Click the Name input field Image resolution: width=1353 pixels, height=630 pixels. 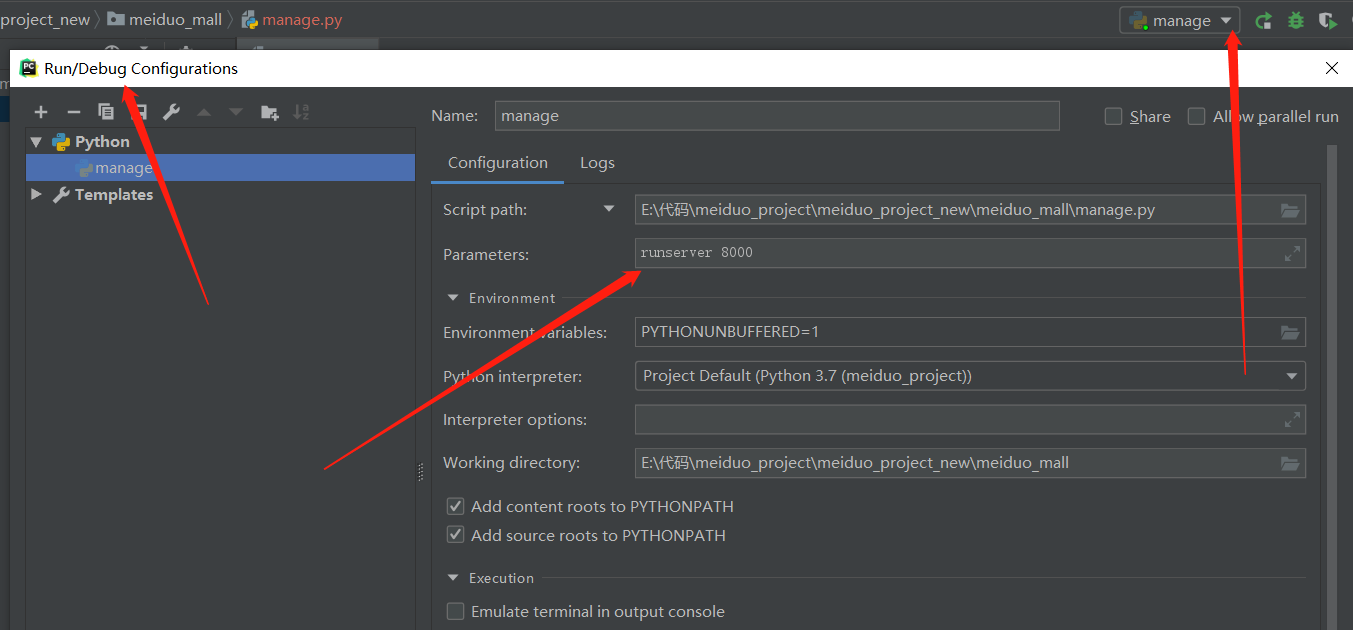[x=777, y=116]
